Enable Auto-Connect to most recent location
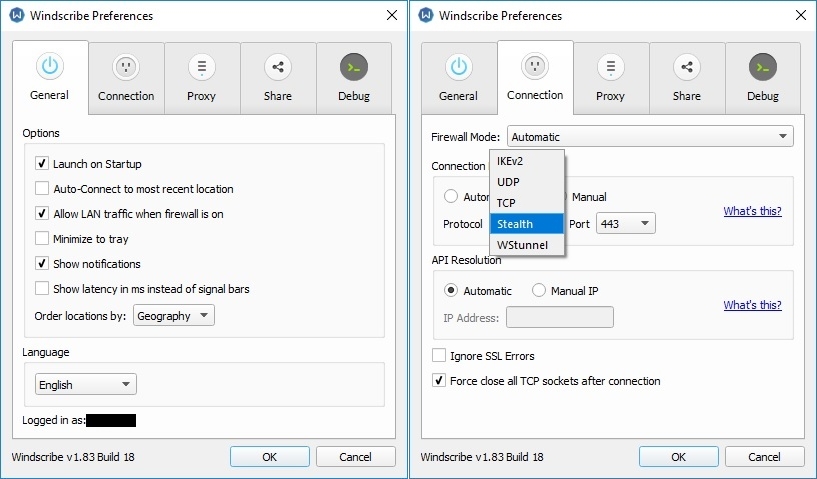 pyautogui.click(x=42, y=188)
